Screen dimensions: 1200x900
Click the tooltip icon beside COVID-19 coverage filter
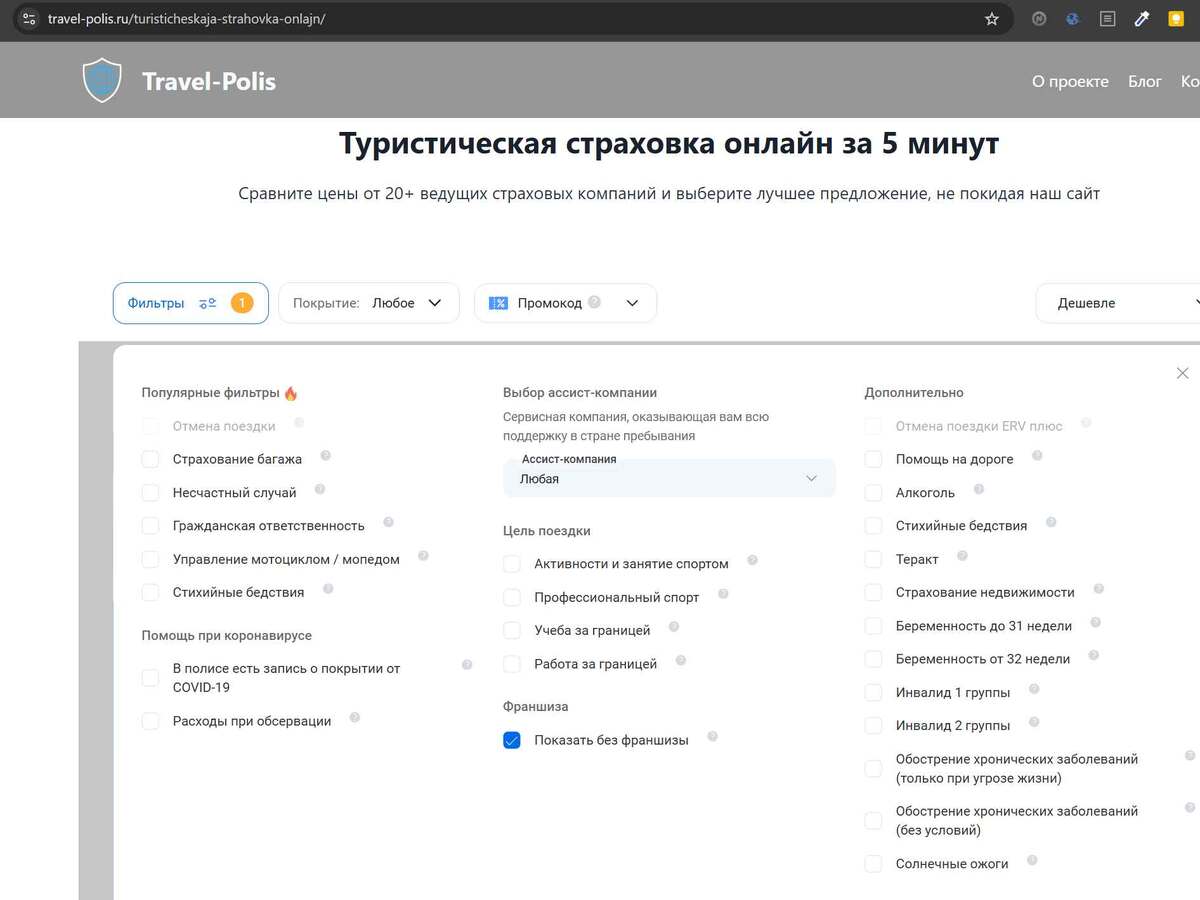pos(465,663)
